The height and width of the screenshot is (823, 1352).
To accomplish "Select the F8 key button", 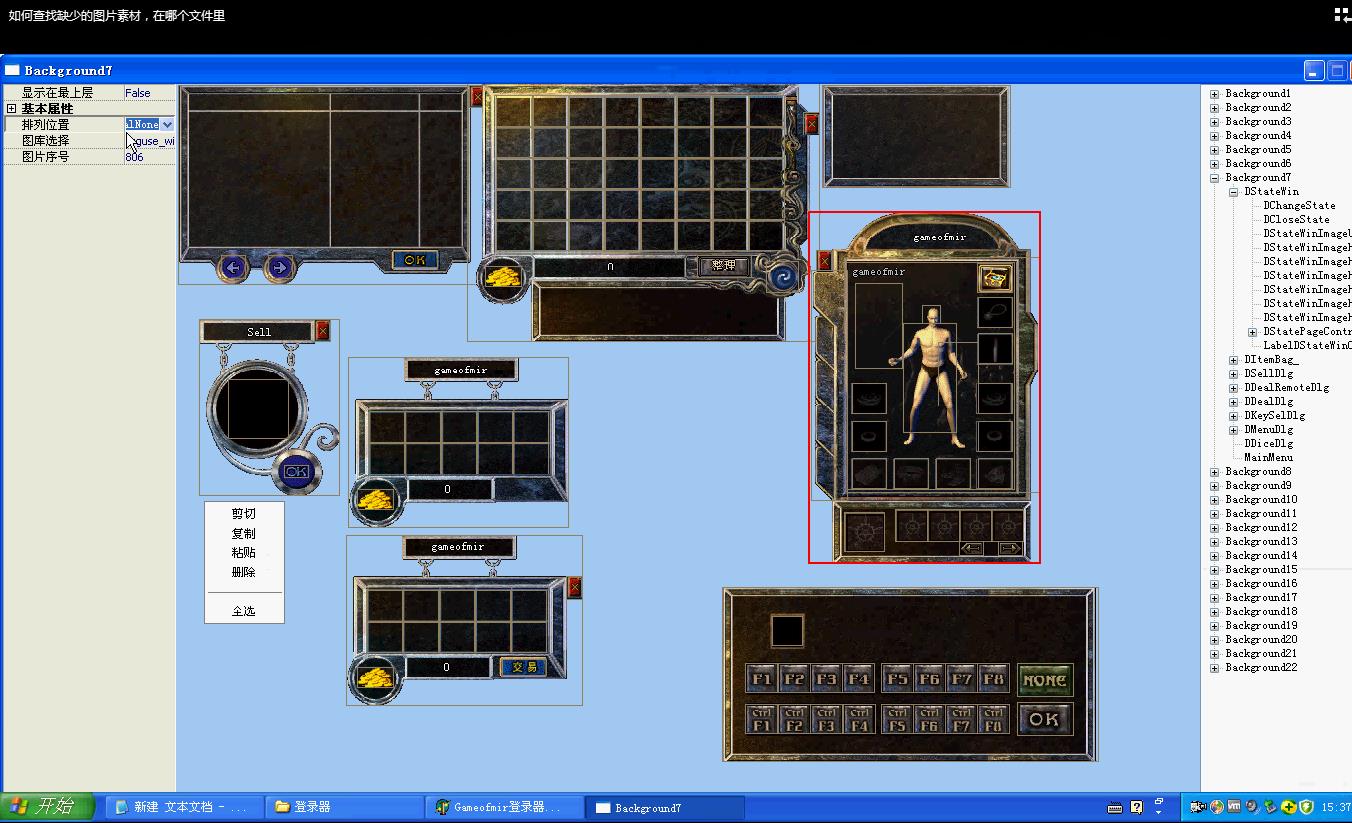I will tap(992, 679).
